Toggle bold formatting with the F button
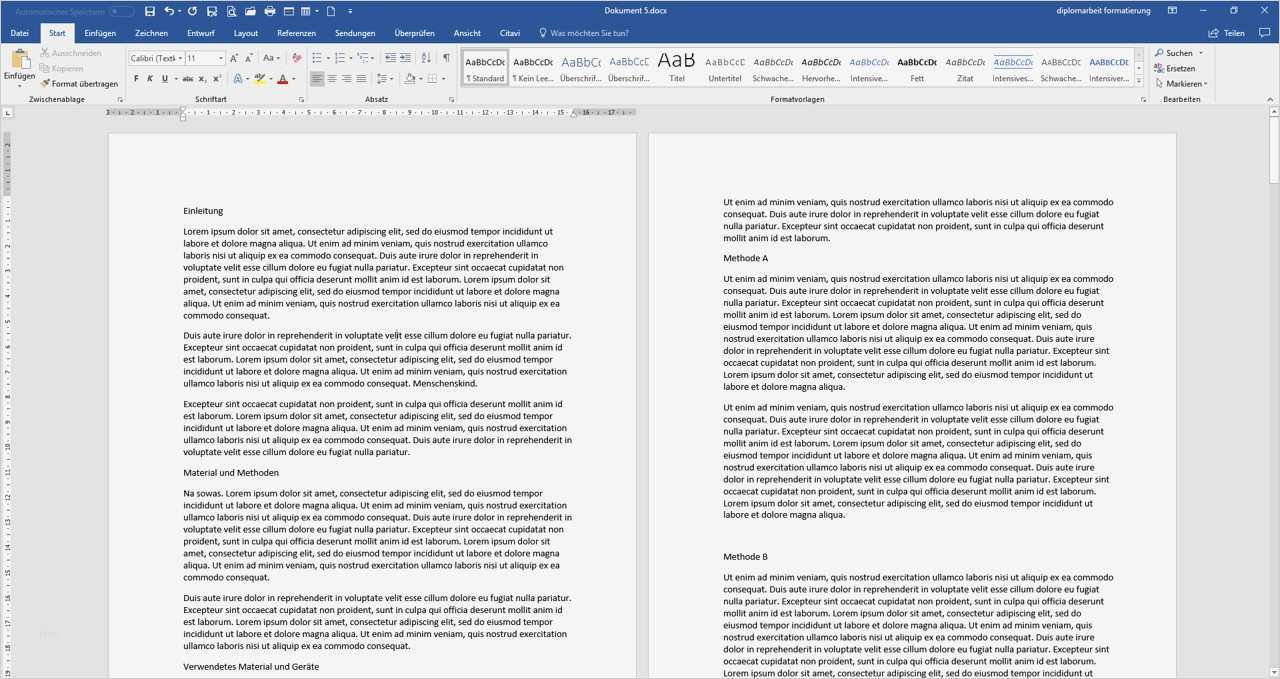The width and height of the screenshot is (1280, 679). [x=136, y=78]
